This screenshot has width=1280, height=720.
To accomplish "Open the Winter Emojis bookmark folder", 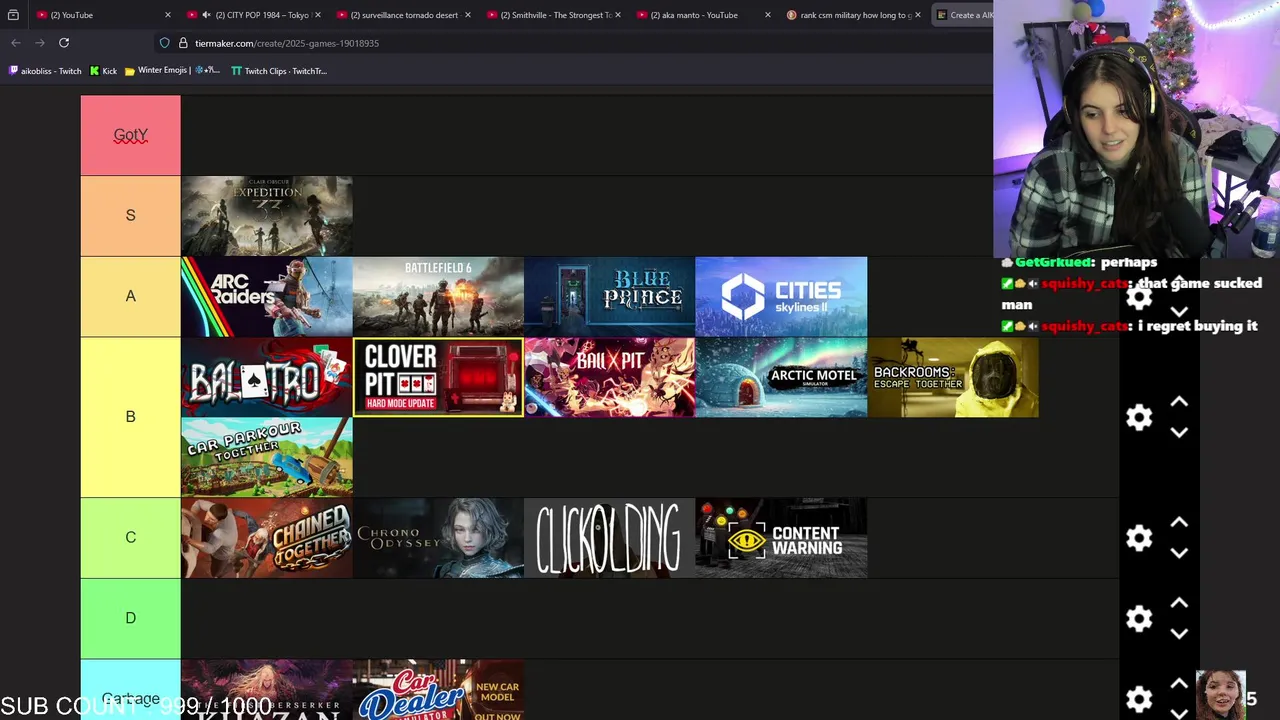I will tap(172, 71).
